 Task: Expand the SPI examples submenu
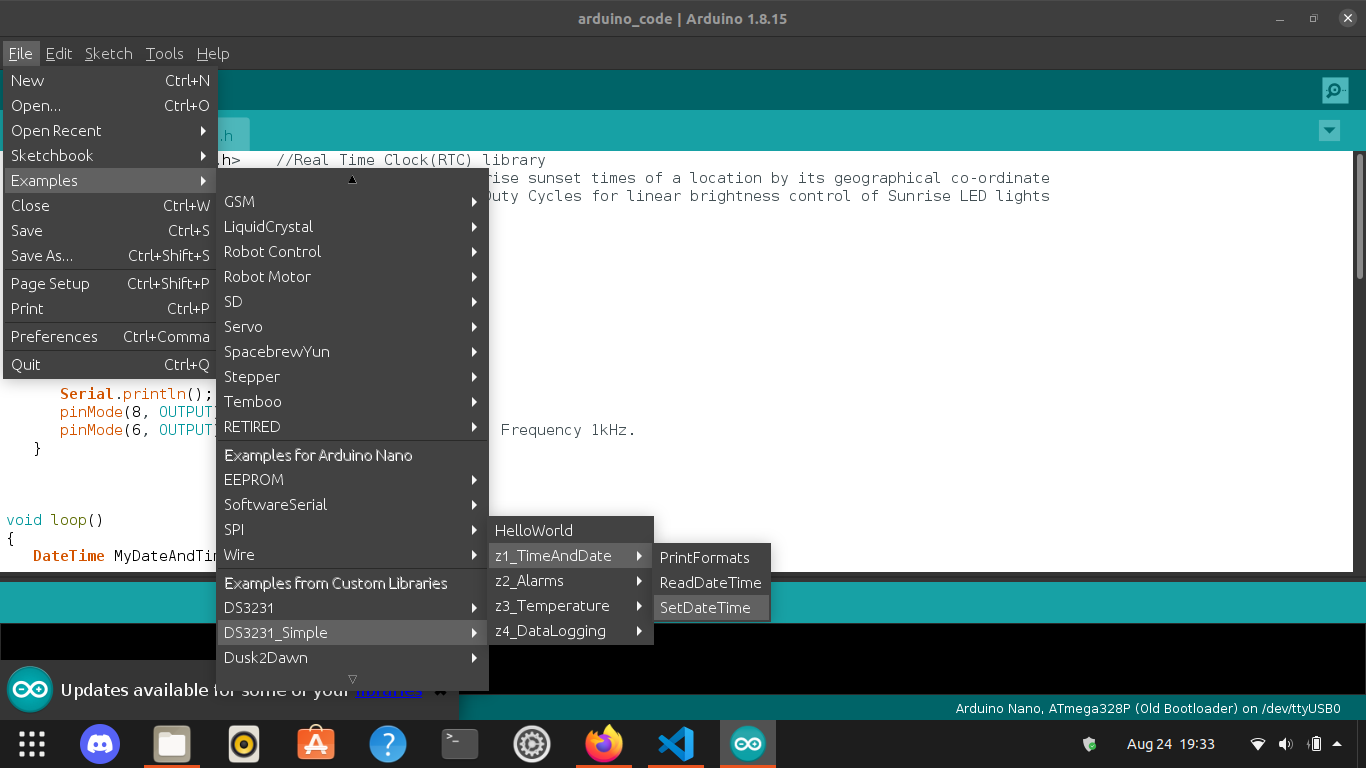pyautogui.click(x=352, y=530)
